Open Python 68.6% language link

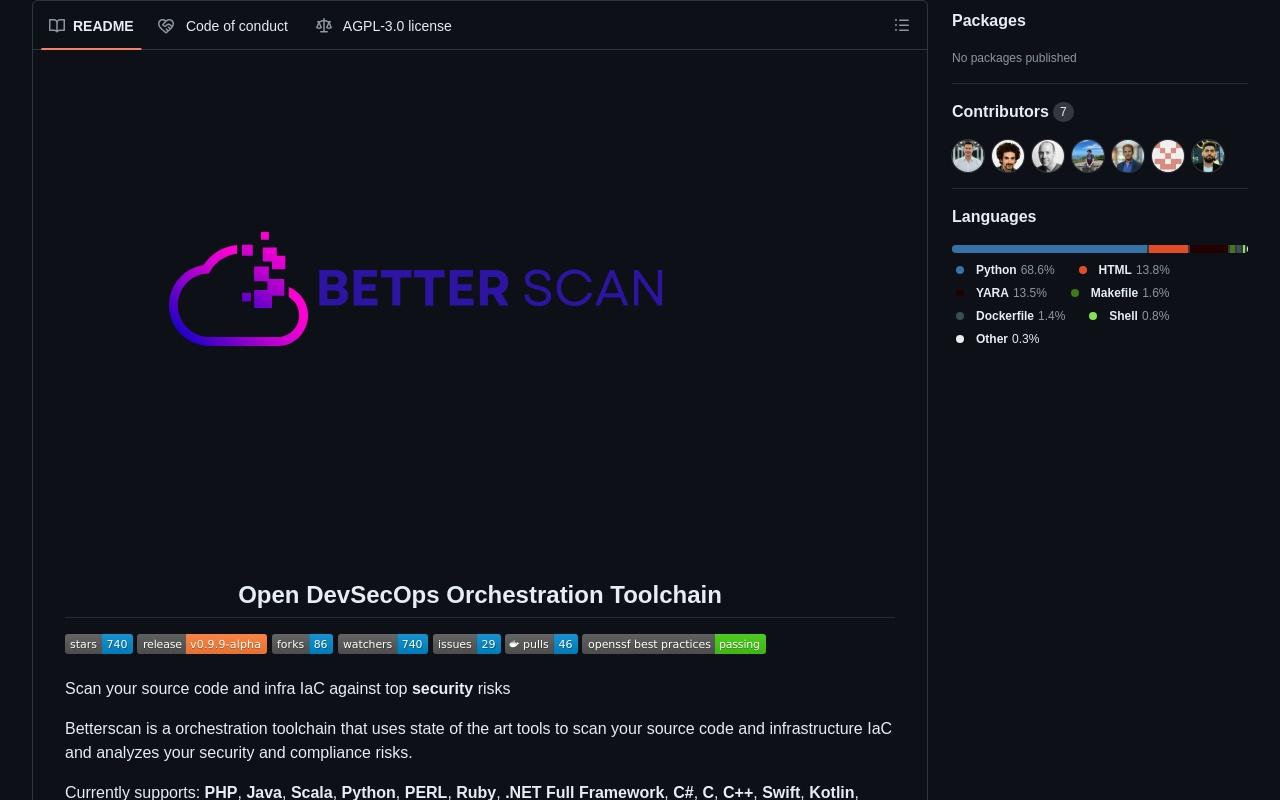coord(1005,270)
